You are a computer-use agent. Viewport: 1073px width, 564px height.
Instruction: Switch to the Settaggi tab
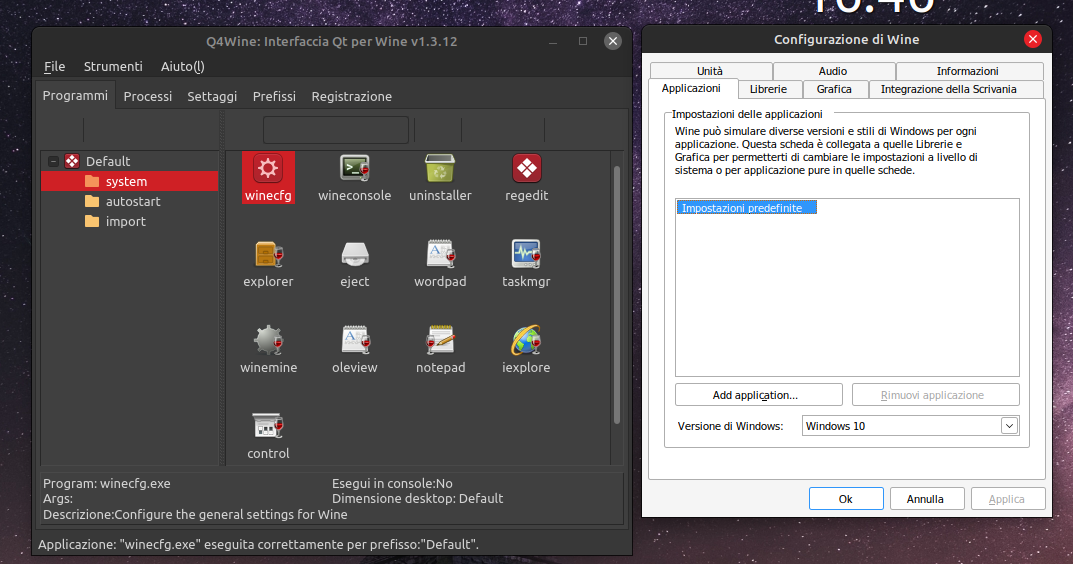(212, 97)
